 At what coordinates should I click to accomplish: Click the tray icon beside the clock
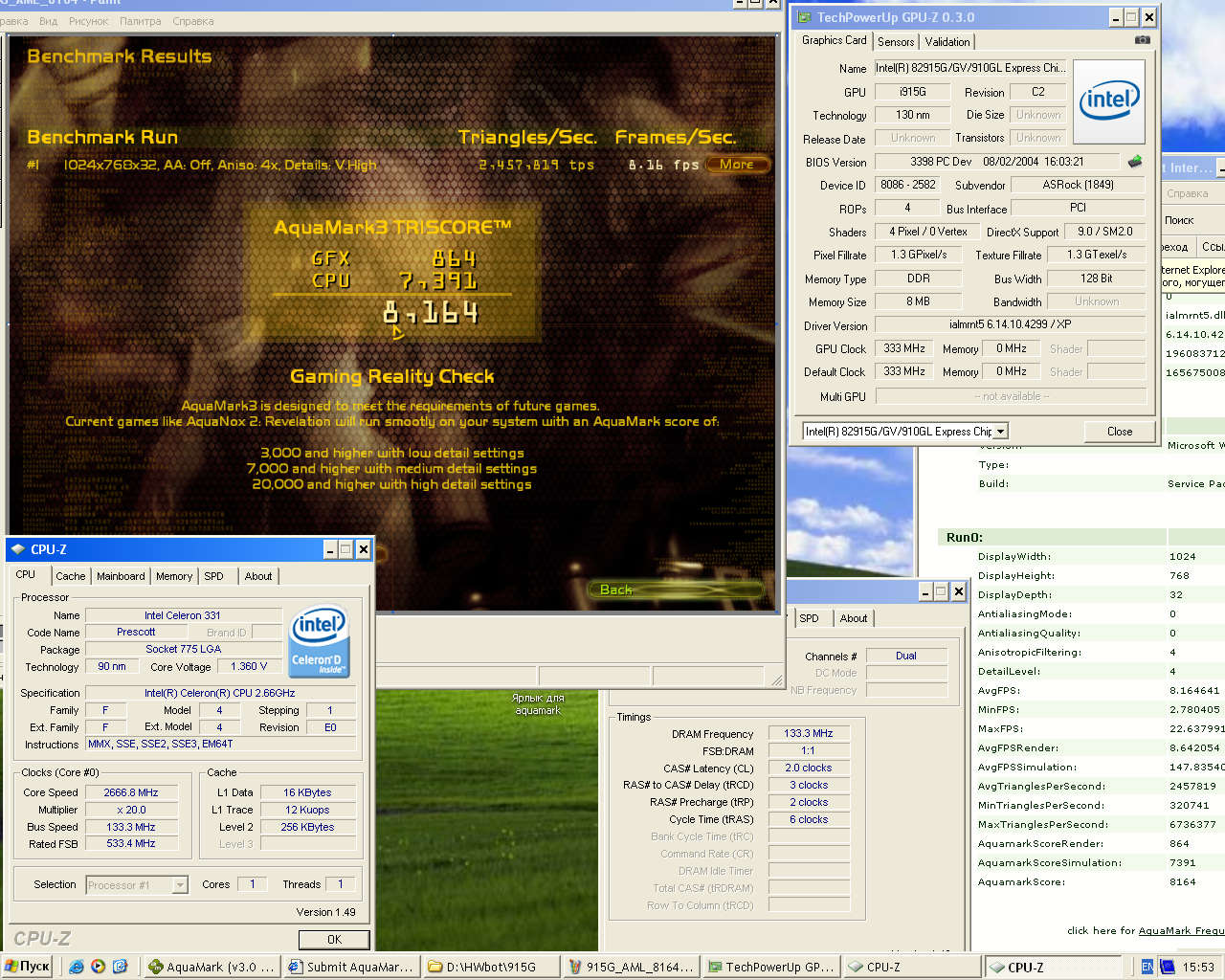tap(1168, 967)
